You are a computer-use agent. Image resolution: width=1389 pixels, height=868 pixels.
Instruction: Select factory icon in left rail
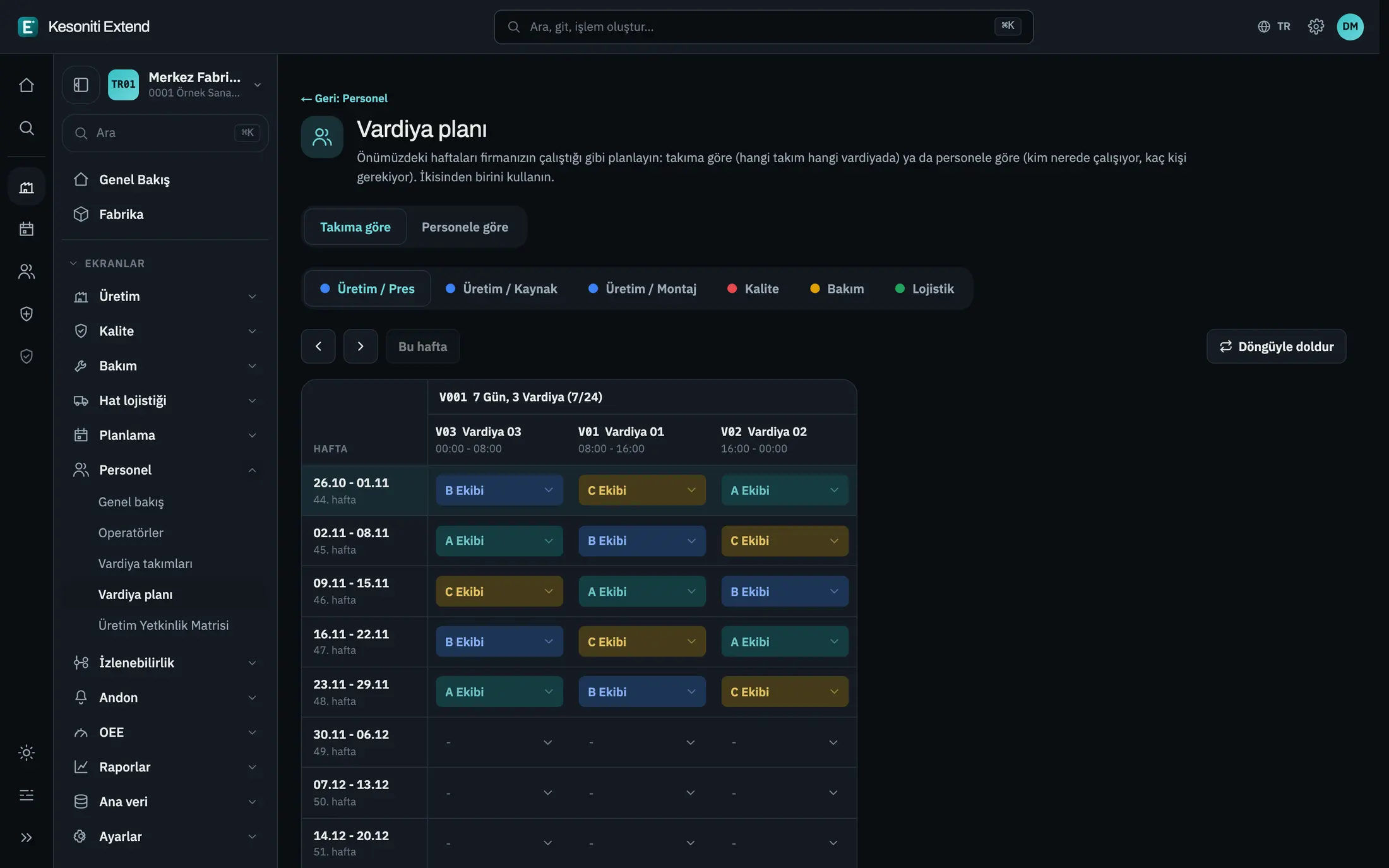27,187
